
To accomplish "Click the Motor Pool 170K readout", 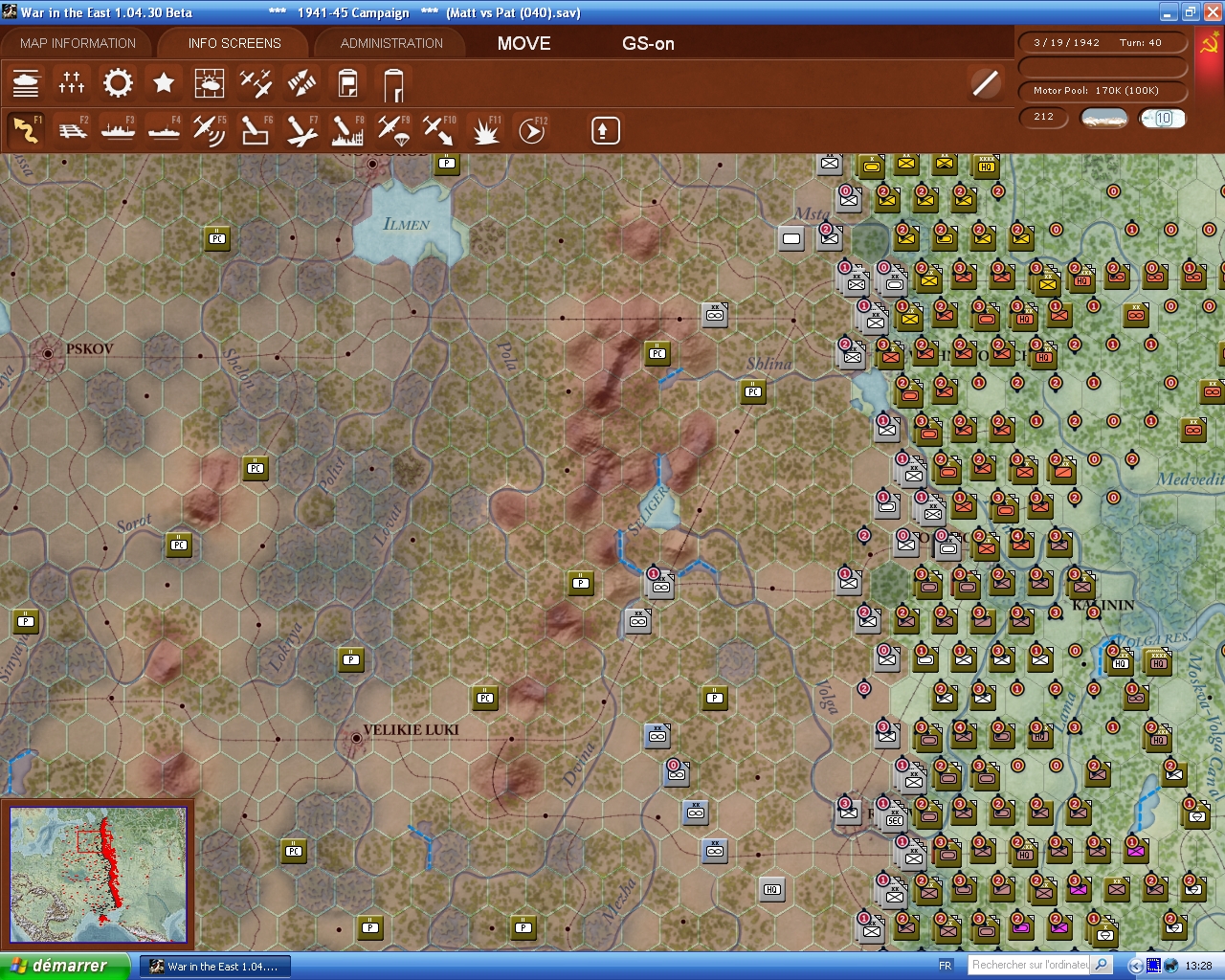I will tap(1103, 91).
